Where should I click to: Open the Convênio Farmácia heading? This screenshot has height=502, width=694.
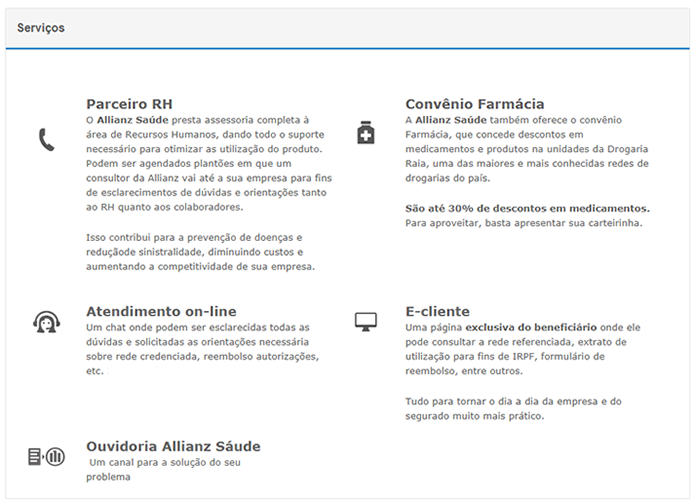click(474, 104)
